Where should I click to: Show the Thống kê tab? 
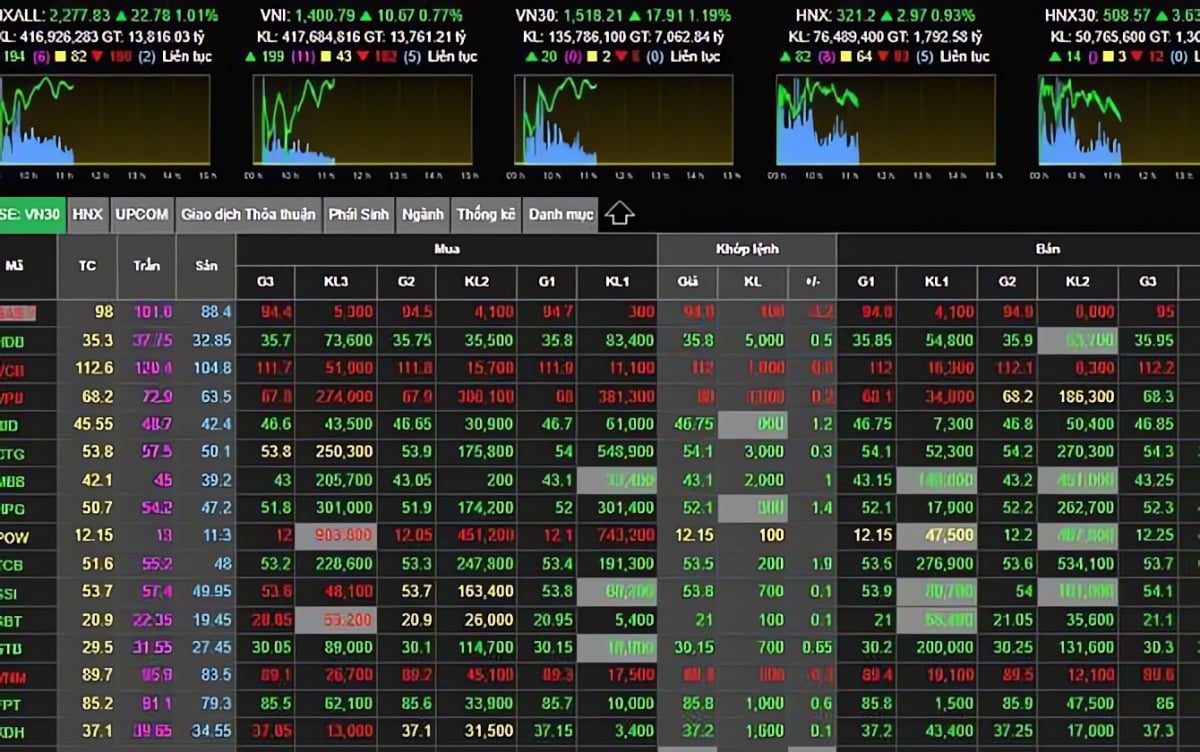coord(486,214)
